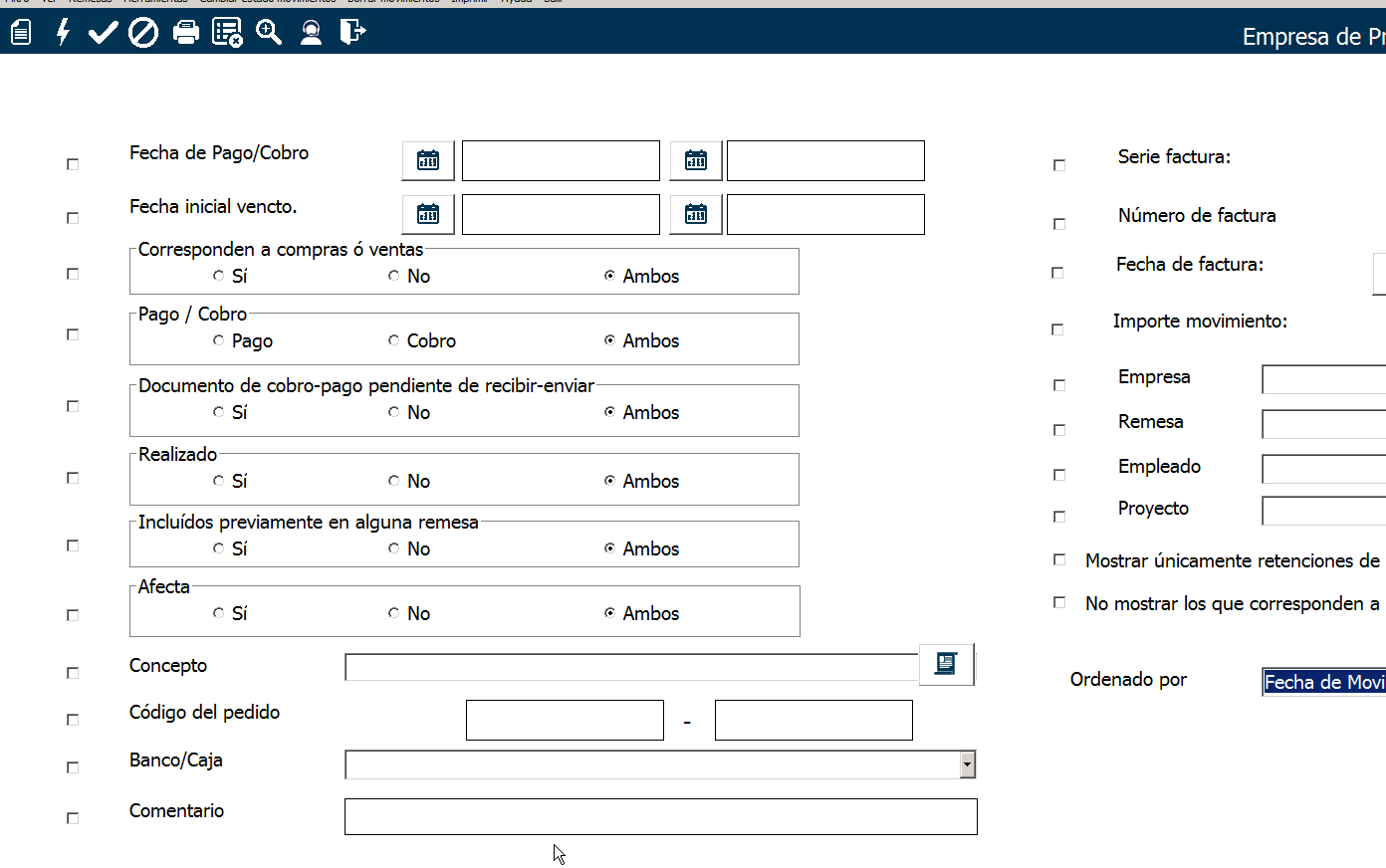The width and height of the screenshot is (1386, 868).
Task: Click the delete movements list icon
Action: [x=228, y=33]
